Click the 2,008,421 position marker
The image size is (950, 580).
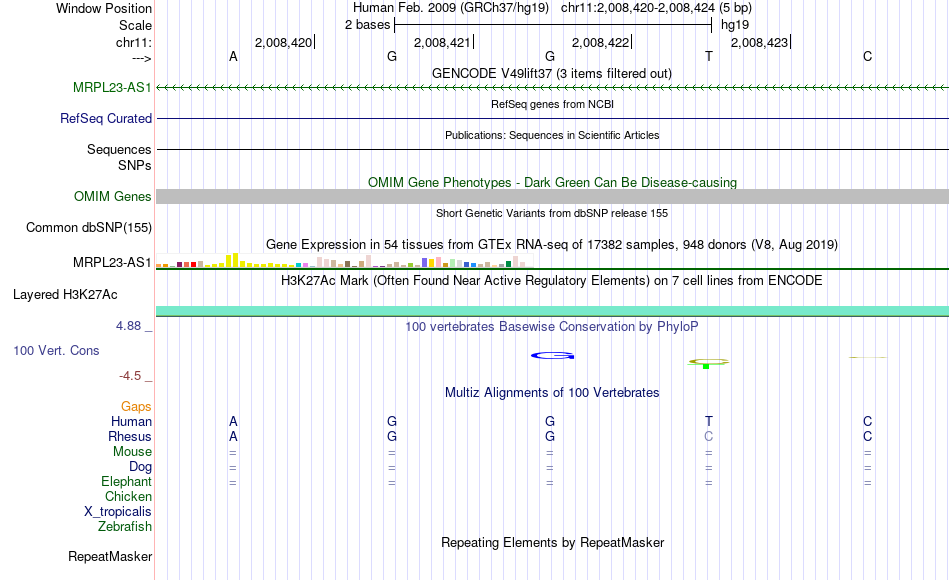442,42
